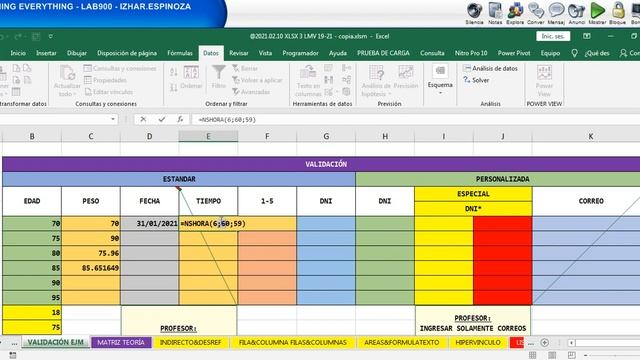Expand the Name Box dropdown arrow

coord(113,119)
